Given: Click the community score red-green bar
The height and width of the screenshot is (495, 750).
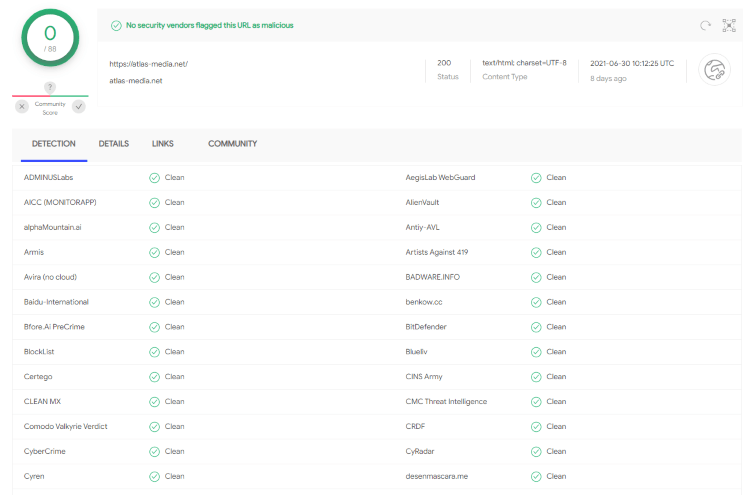Looking at the screenshot, I should click(50, 97).
